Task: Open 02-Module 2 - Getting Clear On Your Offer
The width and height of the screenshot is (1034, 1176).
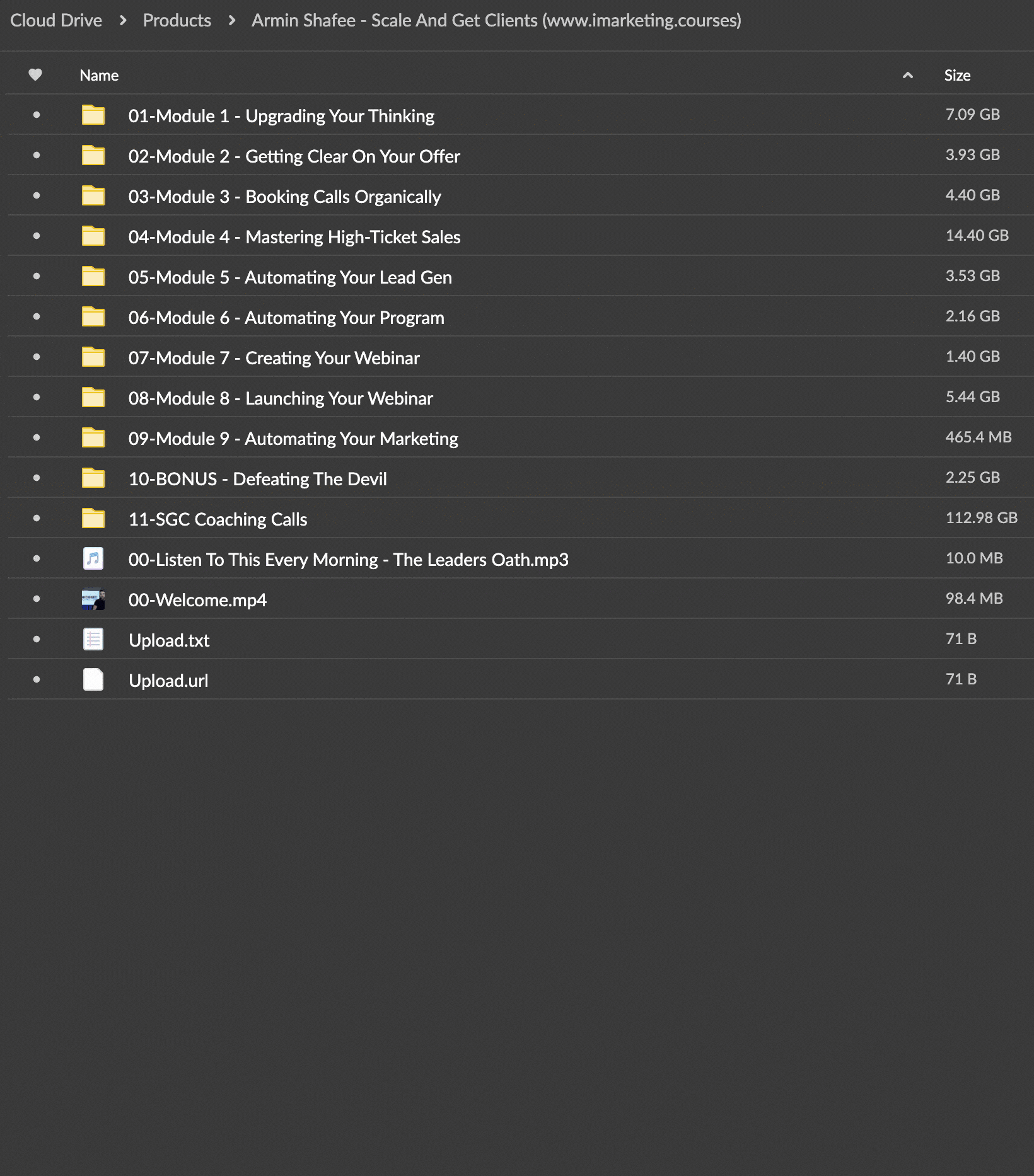Action: click(x=294, y=156)
